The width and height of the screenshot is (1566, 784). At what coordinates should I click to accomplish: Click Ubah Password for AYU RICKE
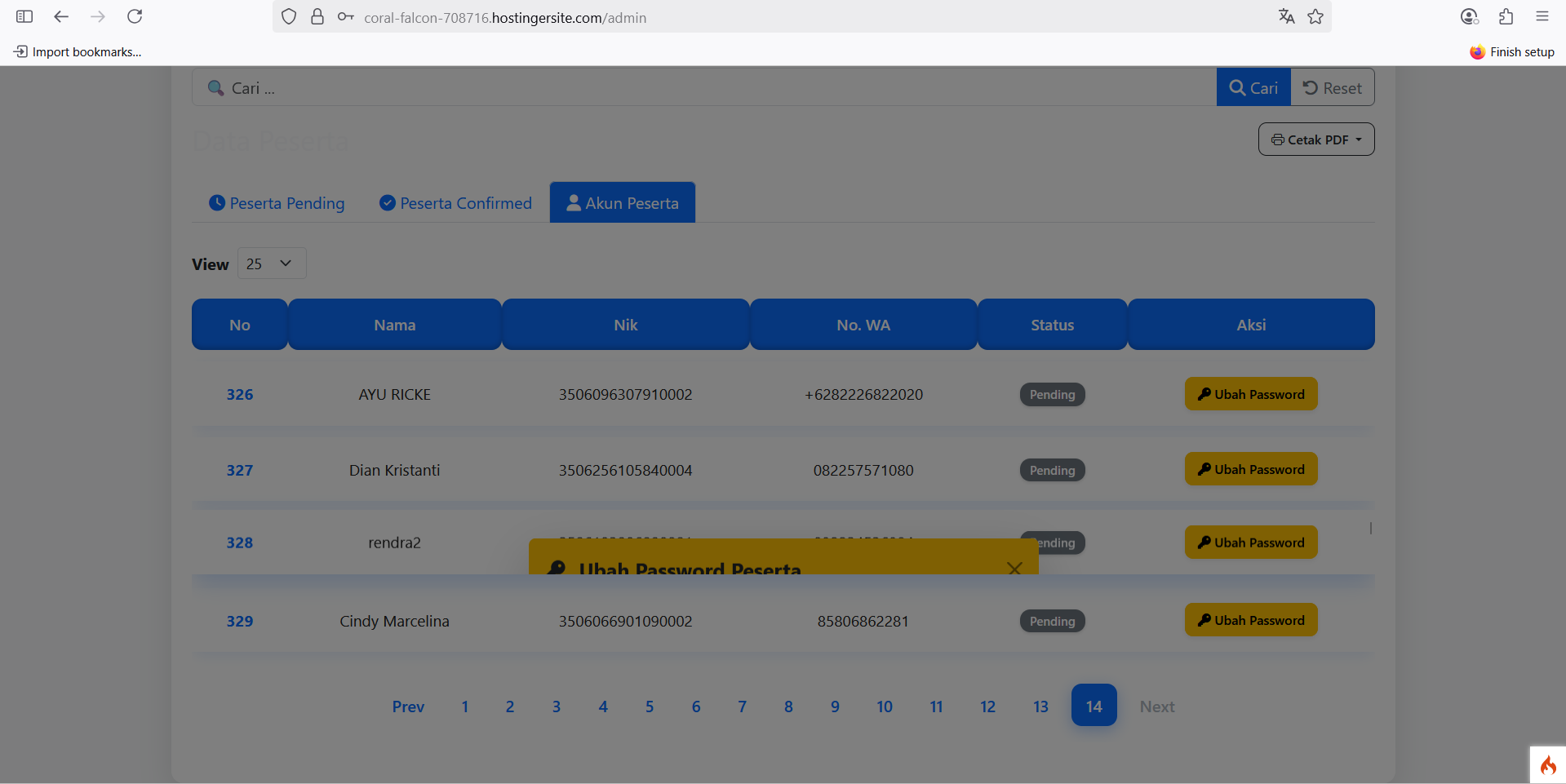(1250, 394)
